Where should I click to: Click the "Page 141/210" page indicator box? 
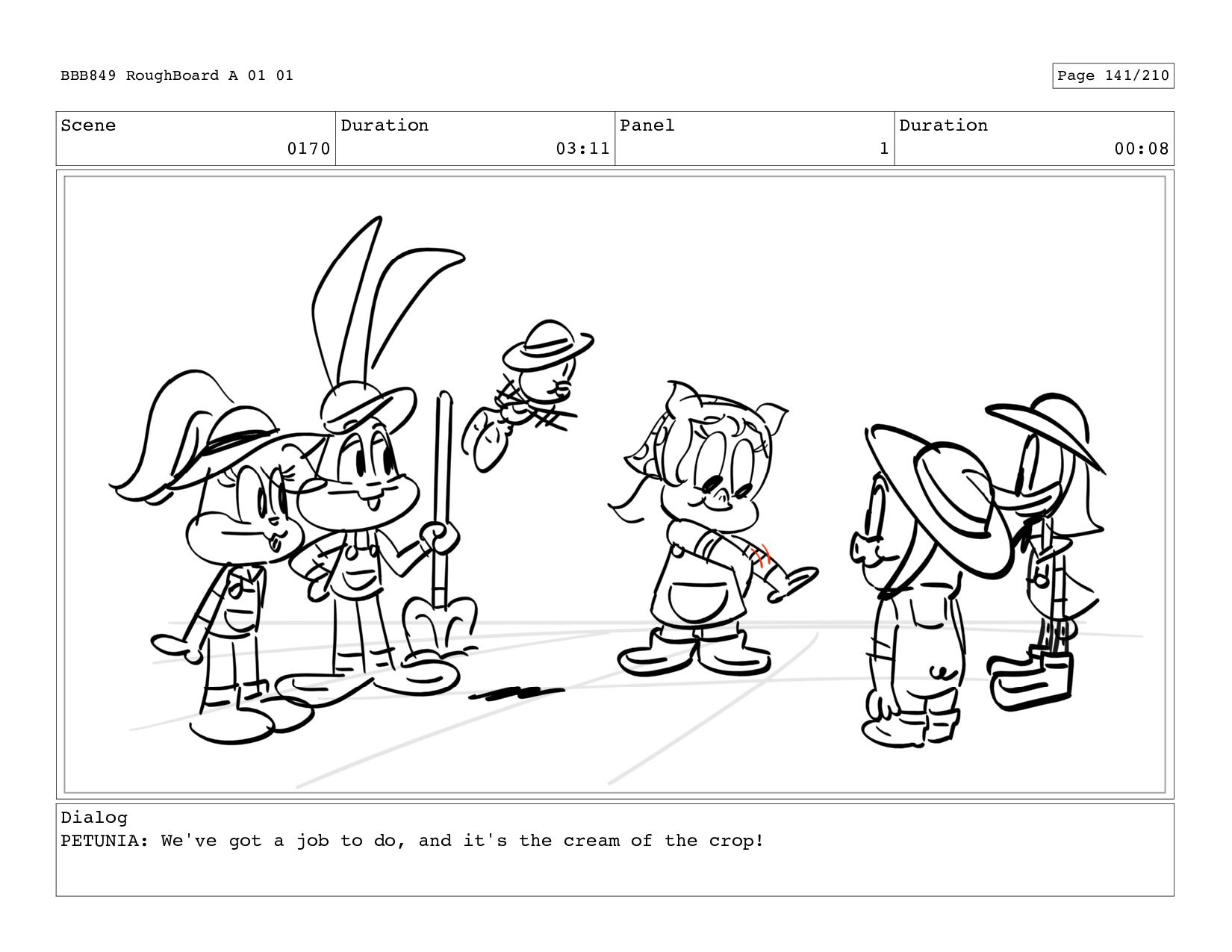coord(1113,75)
